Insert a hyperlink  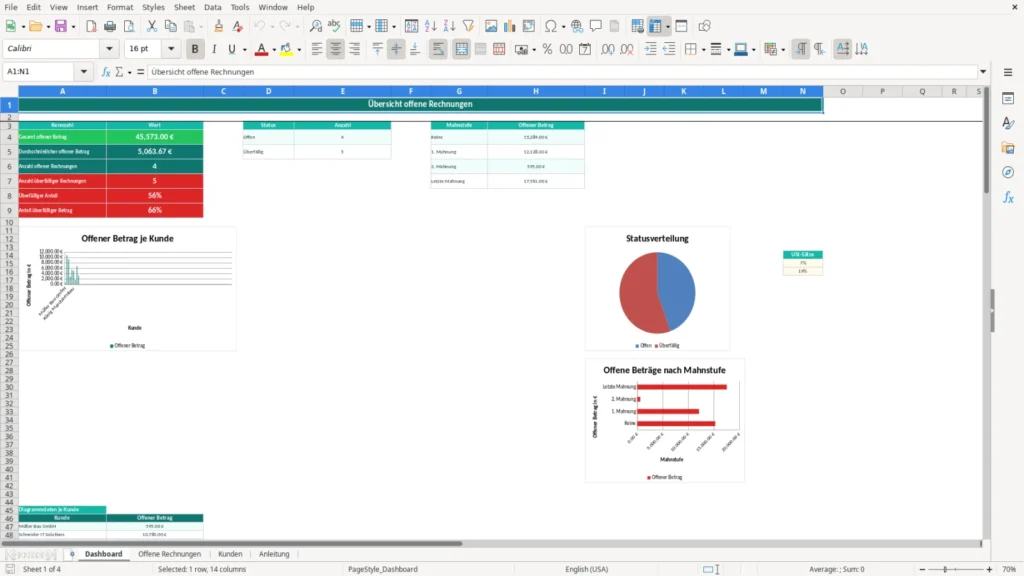[x=577, y=26]
